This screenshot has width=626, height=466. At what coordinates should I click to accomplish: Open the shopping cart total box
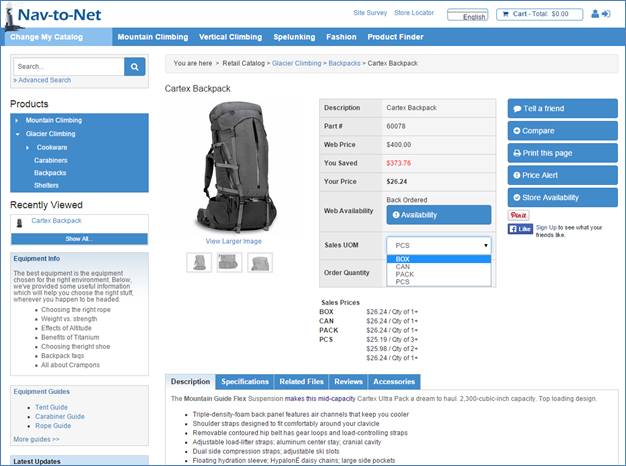click(539, 14)
